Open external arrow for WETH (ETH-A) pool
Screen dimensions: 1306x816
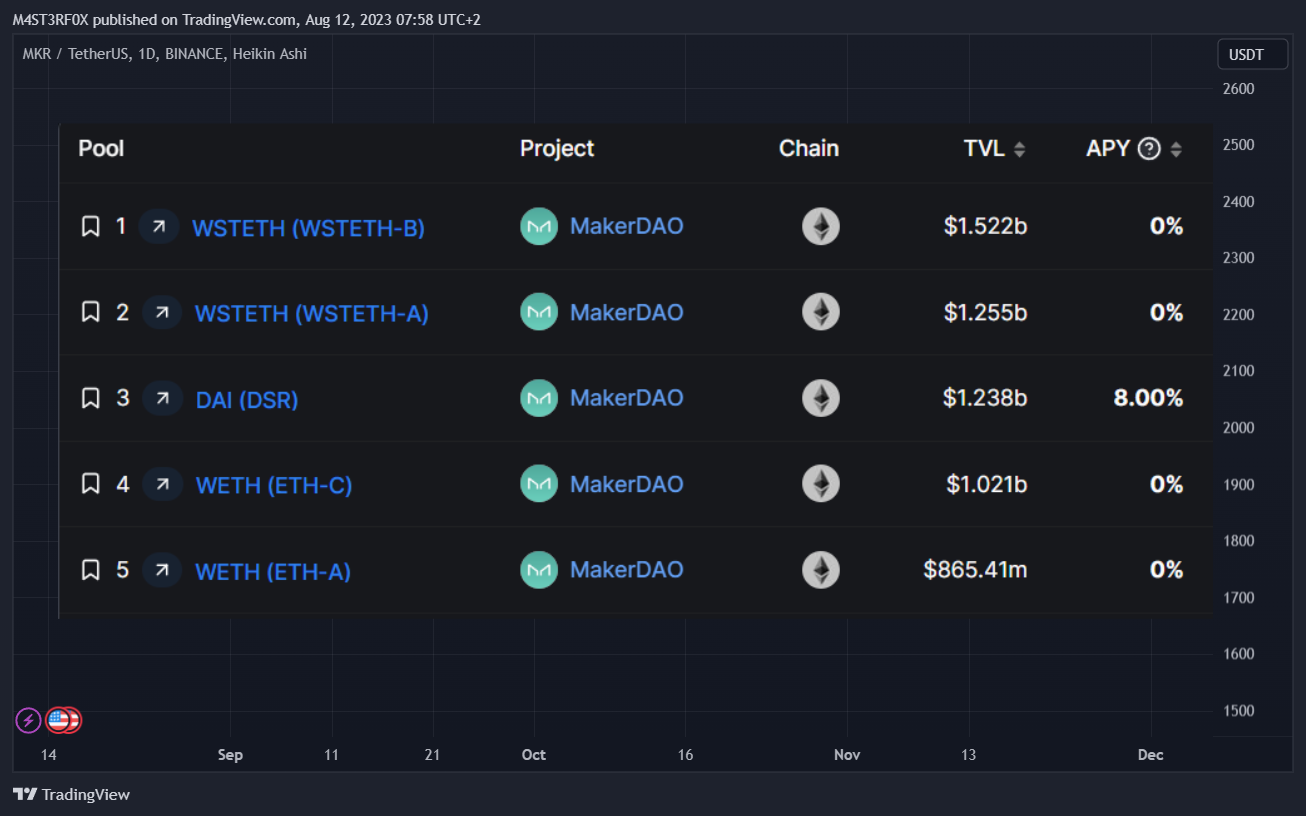click(x=162, y=571)
